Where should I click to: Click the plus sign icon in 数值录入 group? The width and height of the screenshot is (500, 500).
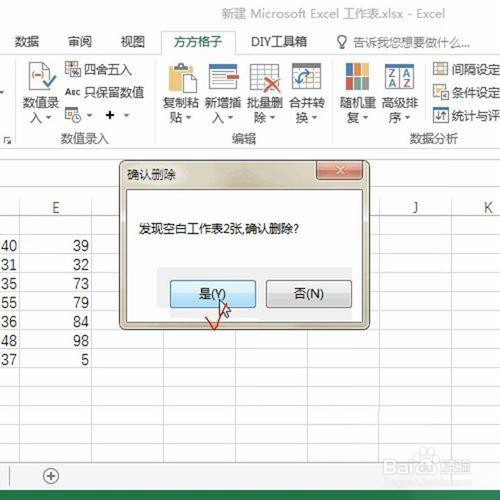pyautogui.click(x=110, y=115)
